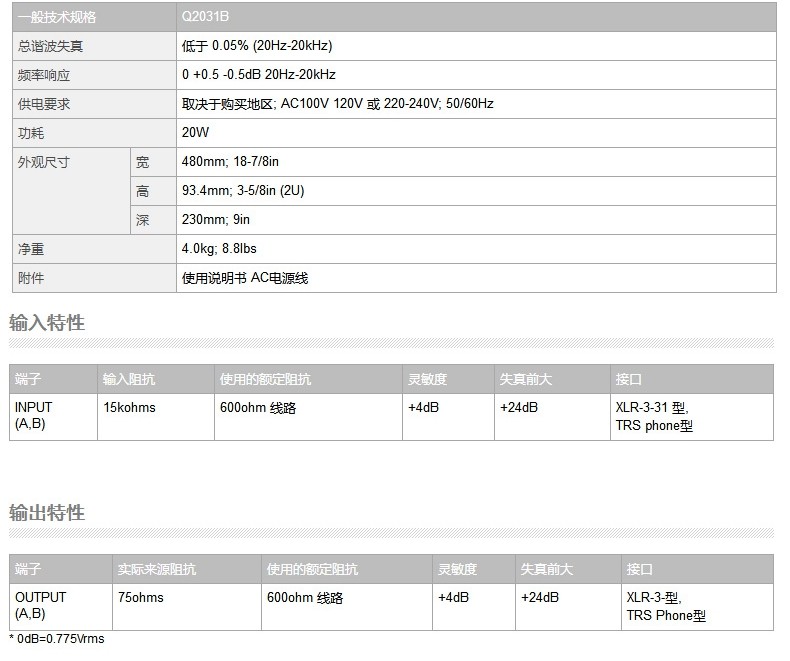Click the '深' depth sub-label

tap(154, 220)
